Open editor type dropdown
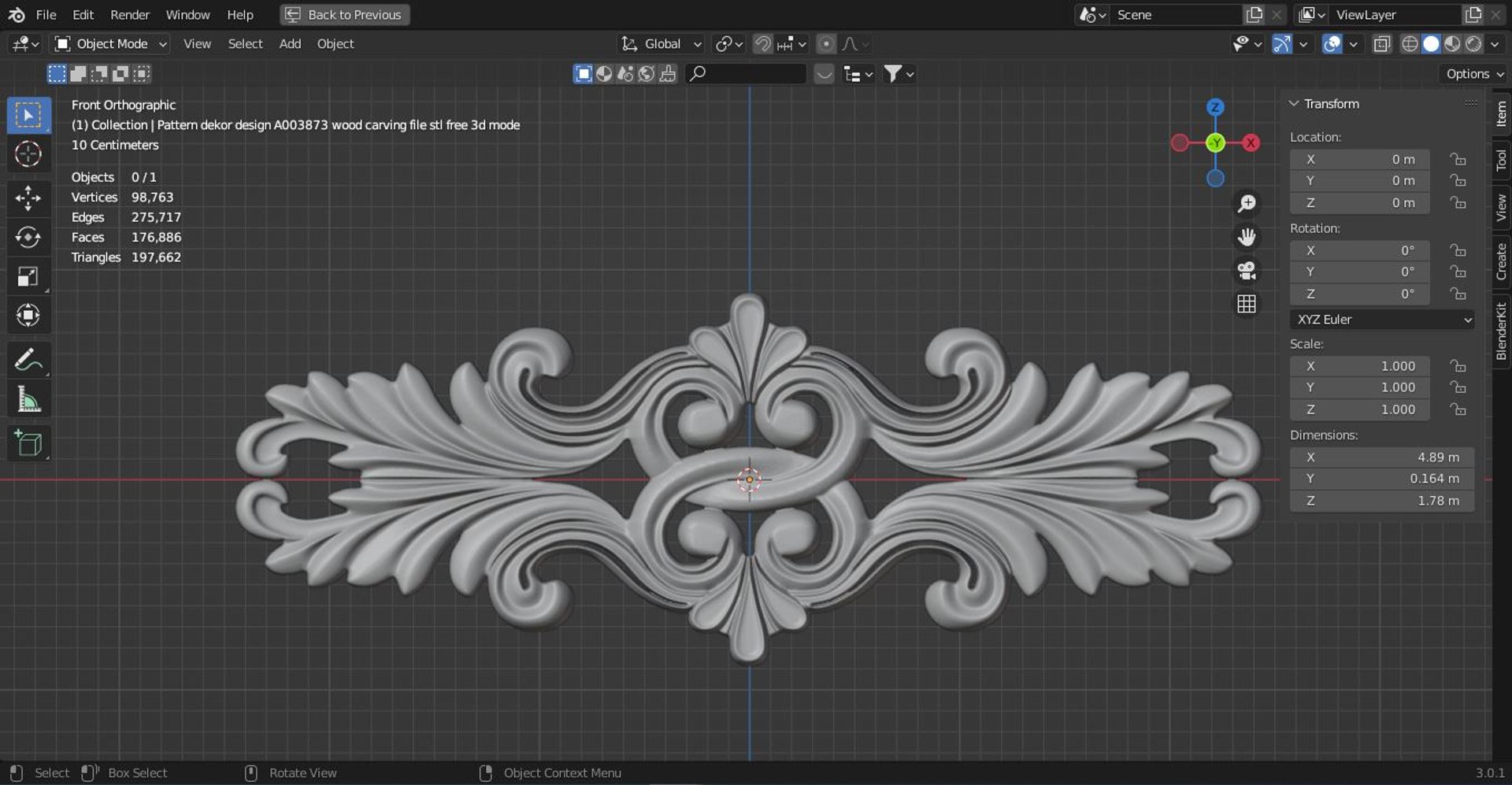This screenshot has width=1512, height=785. [25, 44]
